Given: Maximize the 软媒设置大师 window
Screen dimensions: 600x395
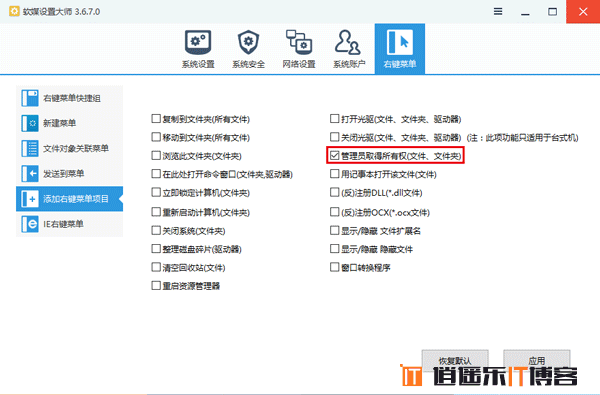Looking at the screenshot, I should coord(552,12).
